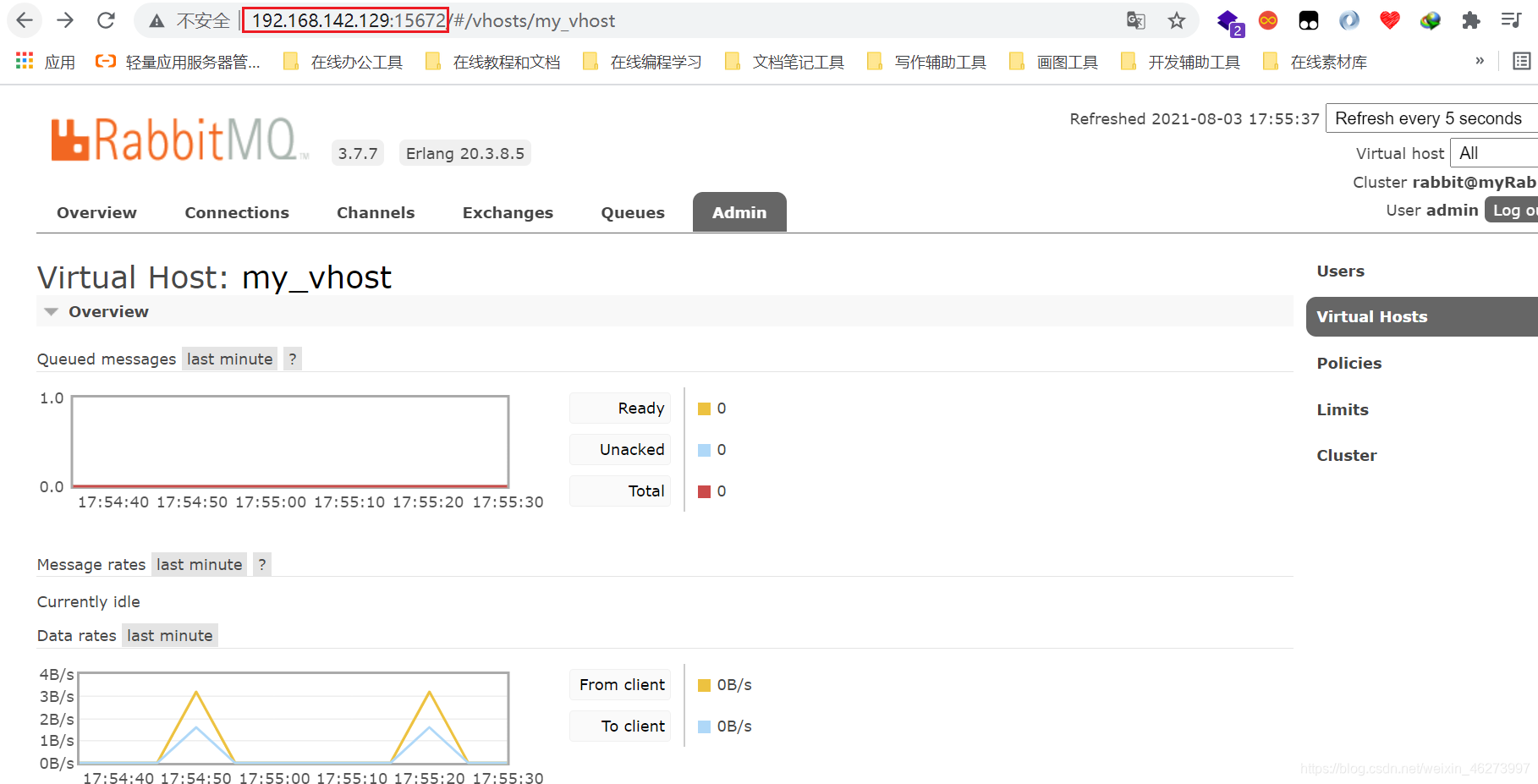Open the blue circular extension icon
Viewport: 1538px width, 784px height.
click(1349, 20)
